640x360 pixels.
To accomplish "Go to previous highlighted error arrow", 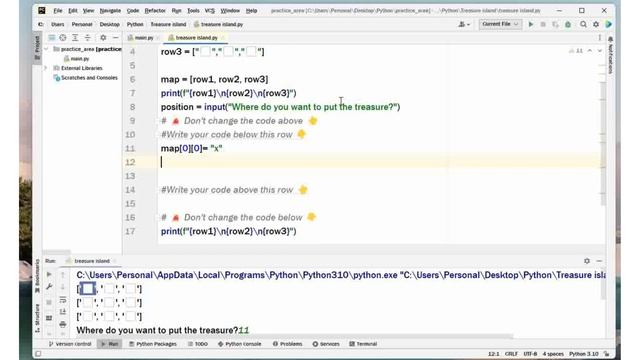I will [x=590, y=51].
